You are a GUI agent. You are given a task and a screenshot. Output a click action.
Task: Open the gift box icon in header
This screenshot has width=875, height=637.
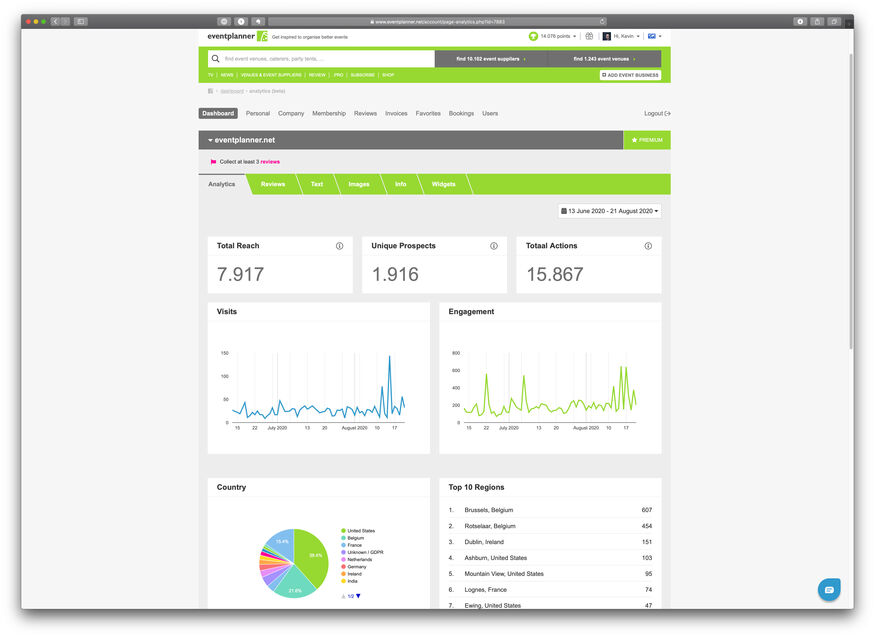(x=589, y=36)
